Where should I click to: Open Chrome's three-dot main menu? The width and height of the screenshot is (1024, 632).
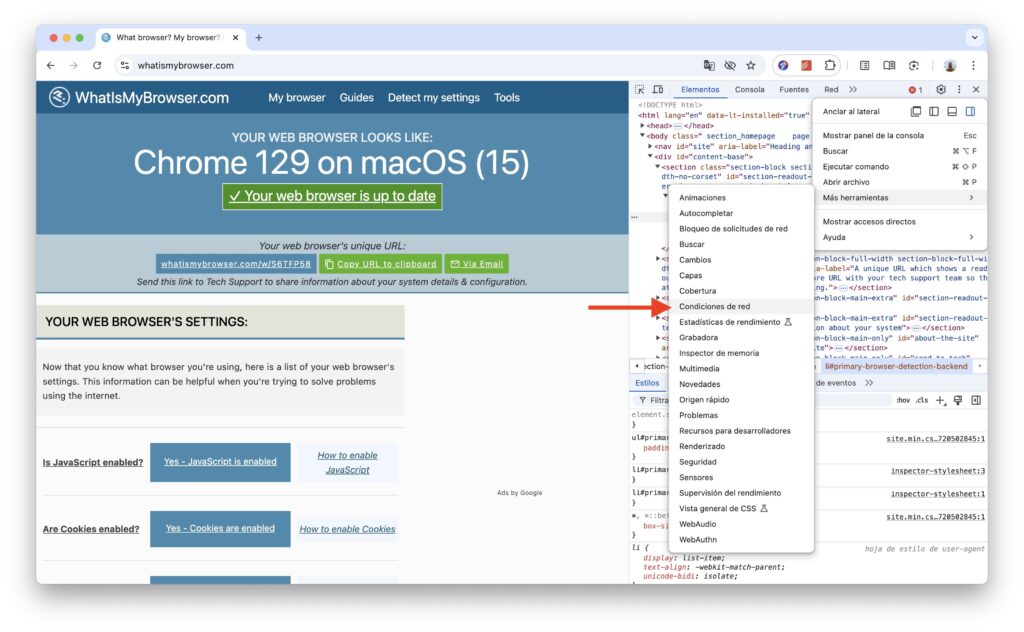pos(973,65)
